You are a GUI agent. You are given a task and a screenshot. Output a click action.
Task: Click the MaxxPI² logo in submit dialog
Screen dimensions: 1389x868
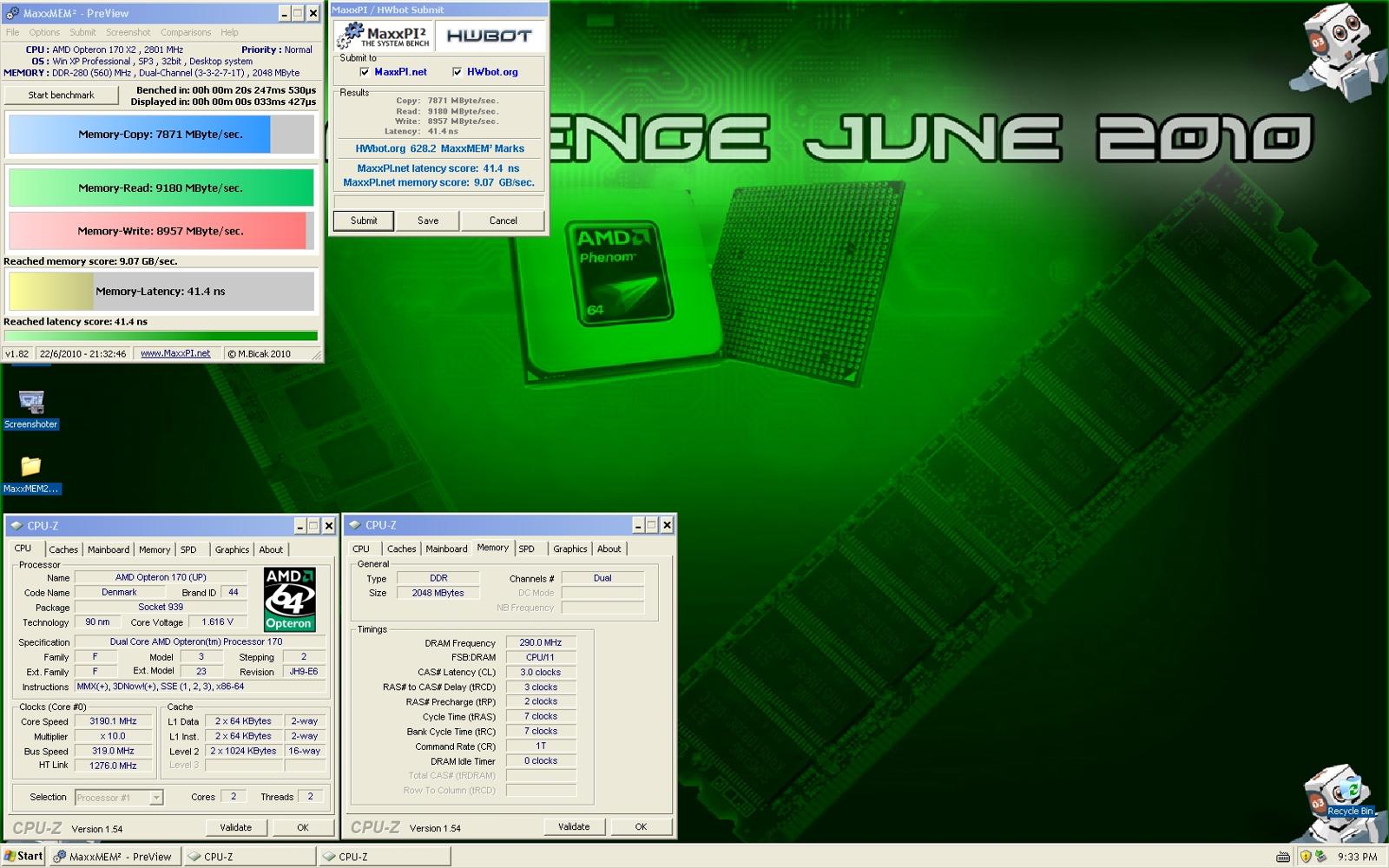click(x=384, y=36)
